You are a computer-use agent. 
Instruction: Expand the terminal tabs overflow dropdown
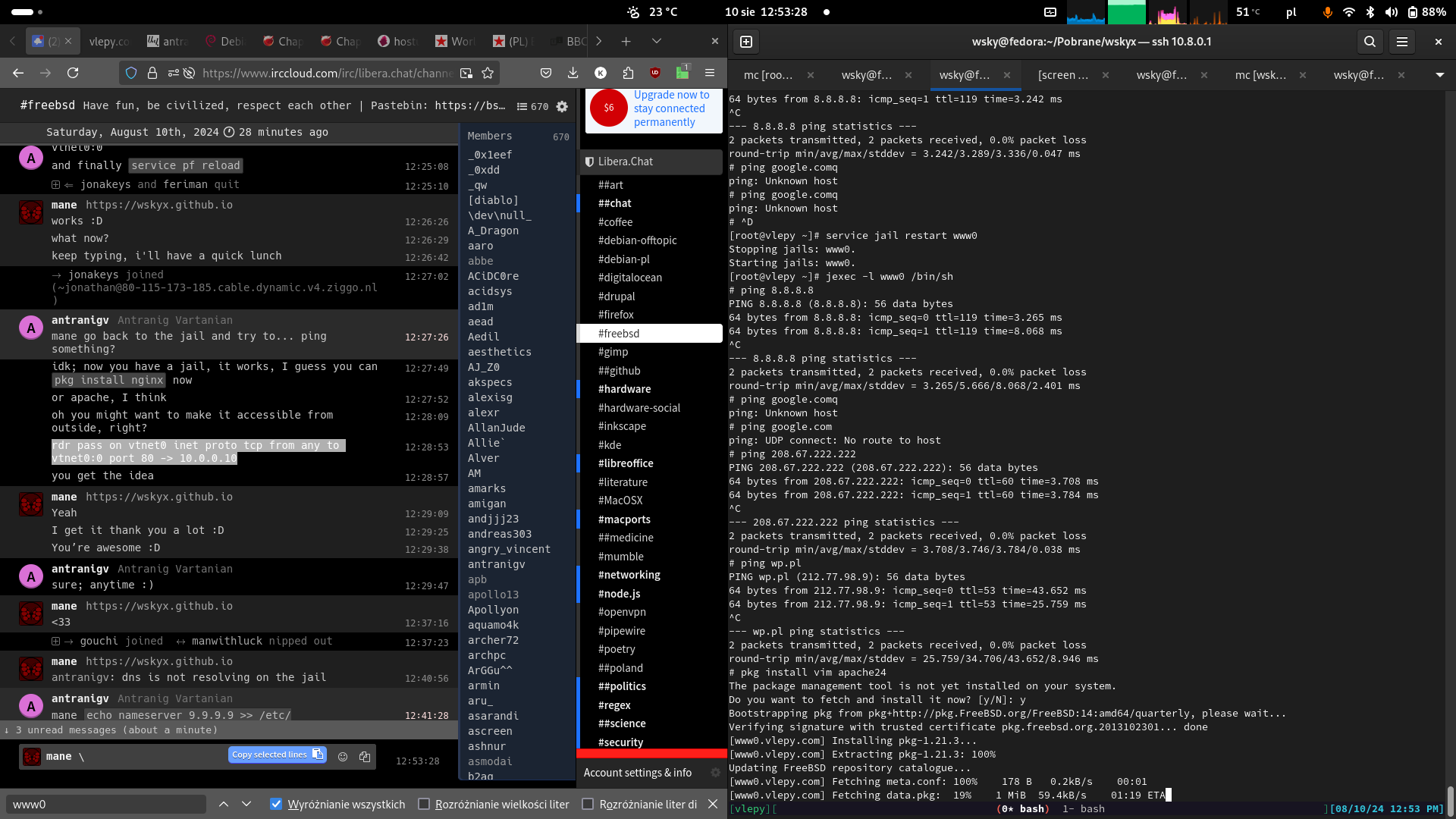coord(1439,75)
